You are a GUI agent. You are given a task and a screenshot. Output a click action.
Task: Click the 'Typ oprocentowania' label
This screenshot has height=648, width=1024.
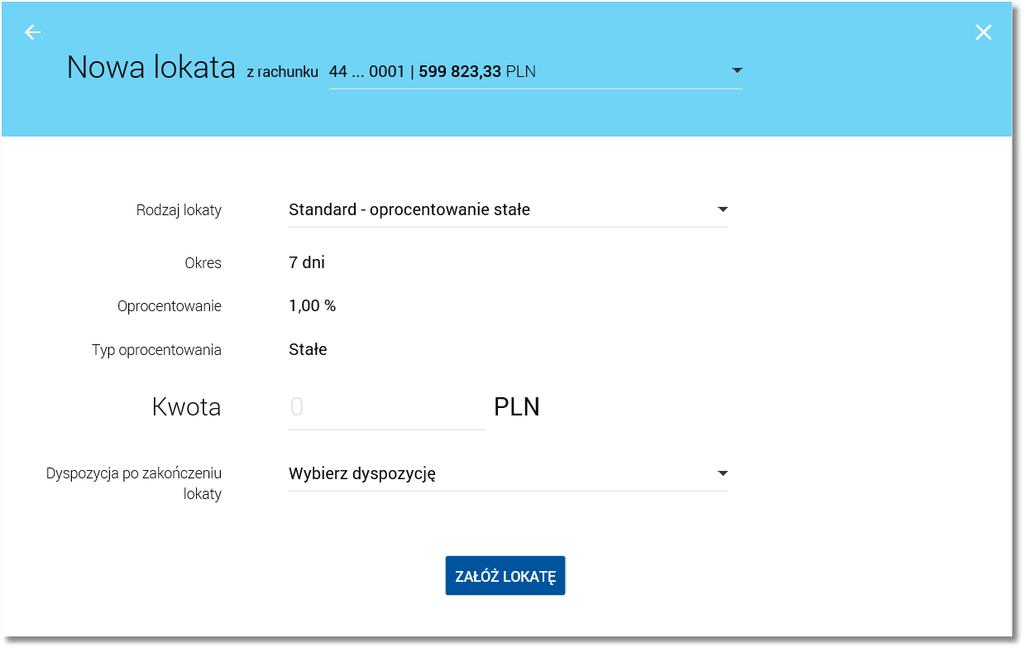point(156,350)
